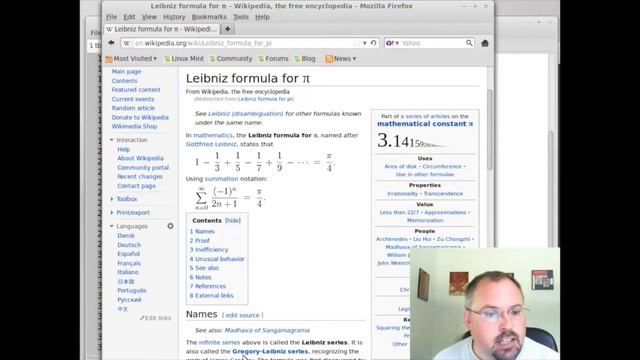Open the address bar history dropdown arrow
Image resolution: width=640 pixels, height=360 pixels.
tap(364, 43)
